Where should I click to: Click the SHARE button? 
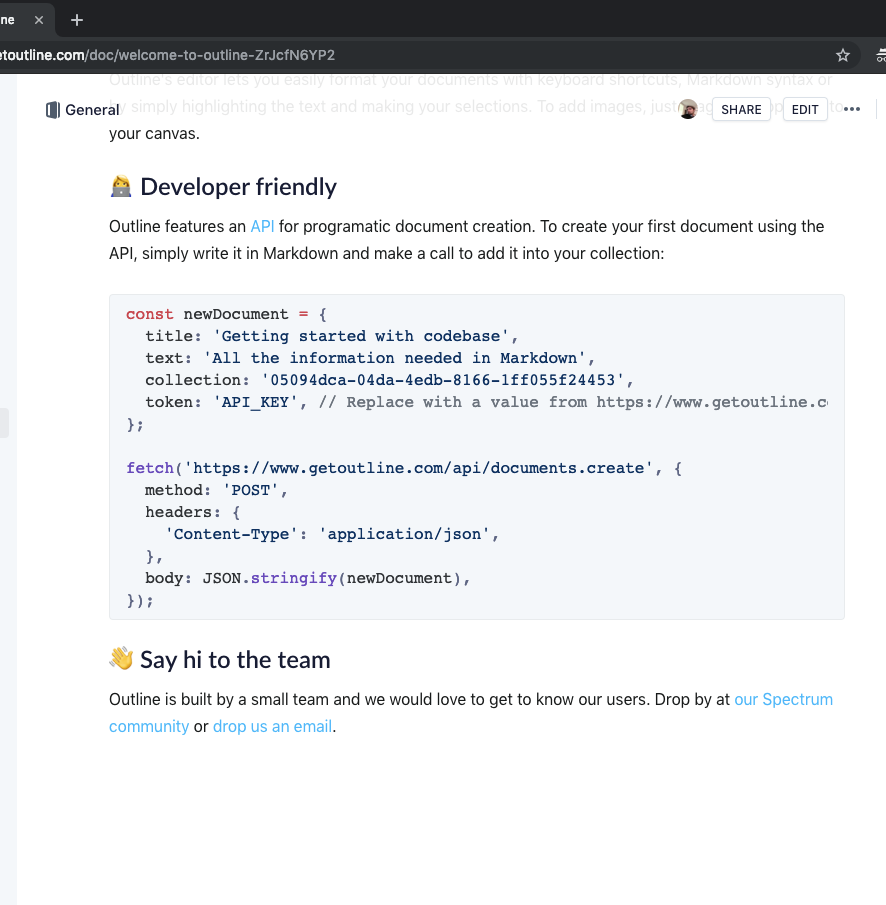pos(741,110)
